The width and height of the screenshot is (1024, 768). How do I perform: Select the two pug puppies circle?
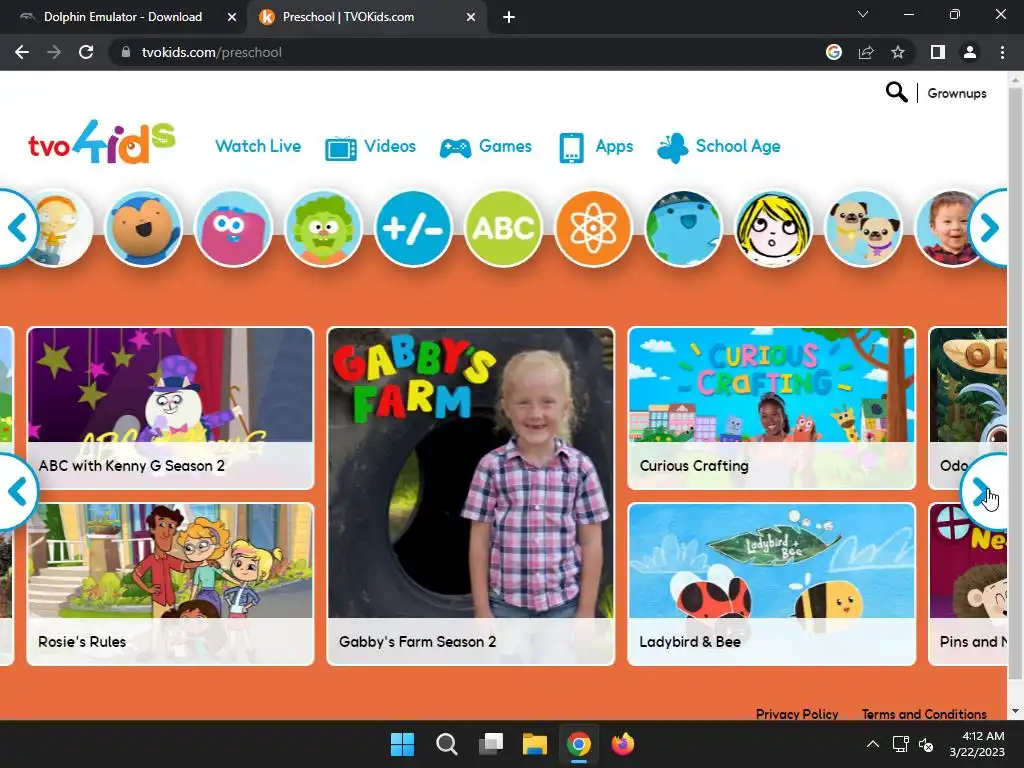click(863, 229)
